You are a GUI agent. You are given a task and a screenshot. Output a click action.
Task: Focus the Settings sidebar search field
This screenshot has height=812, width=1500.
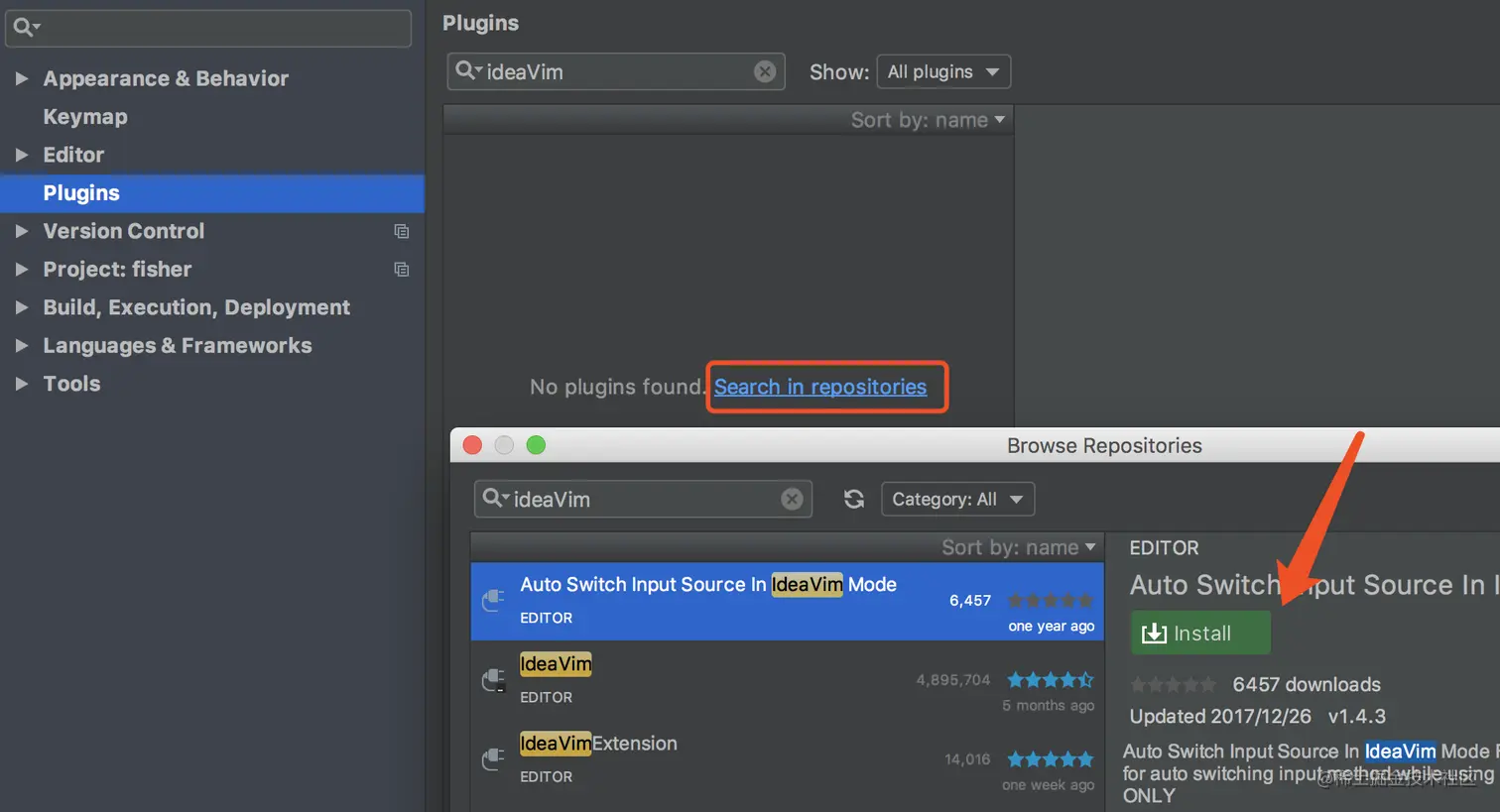pyautogui.click(x=208, y=28)
